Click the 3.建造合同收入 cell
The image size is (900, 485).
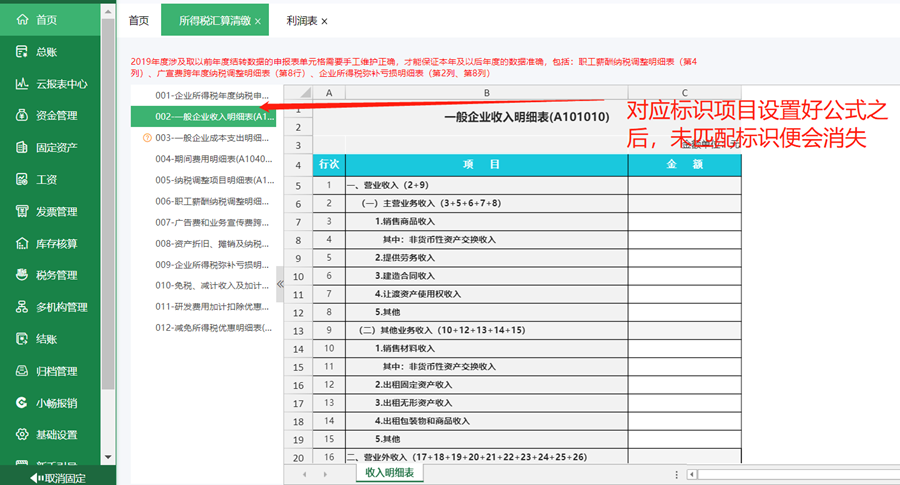(x=487, y=276)
